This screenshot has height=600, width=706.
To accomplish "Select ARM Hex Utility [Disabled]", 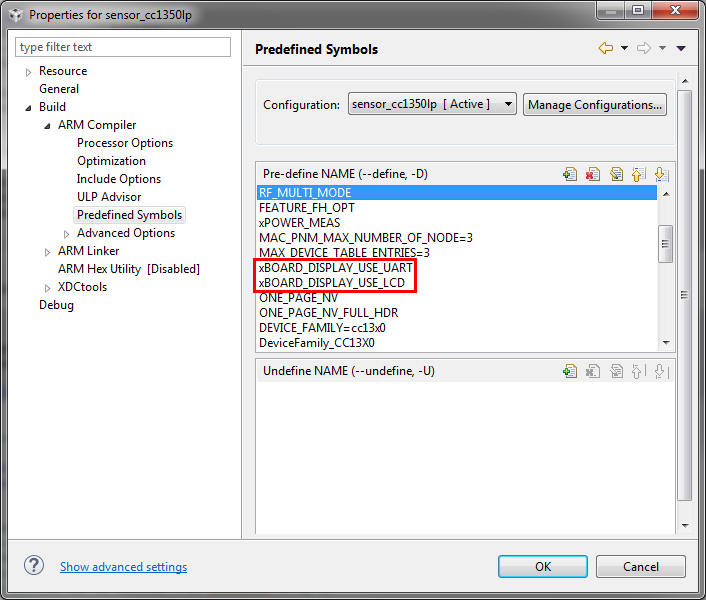I will click(x=129, y=269).
